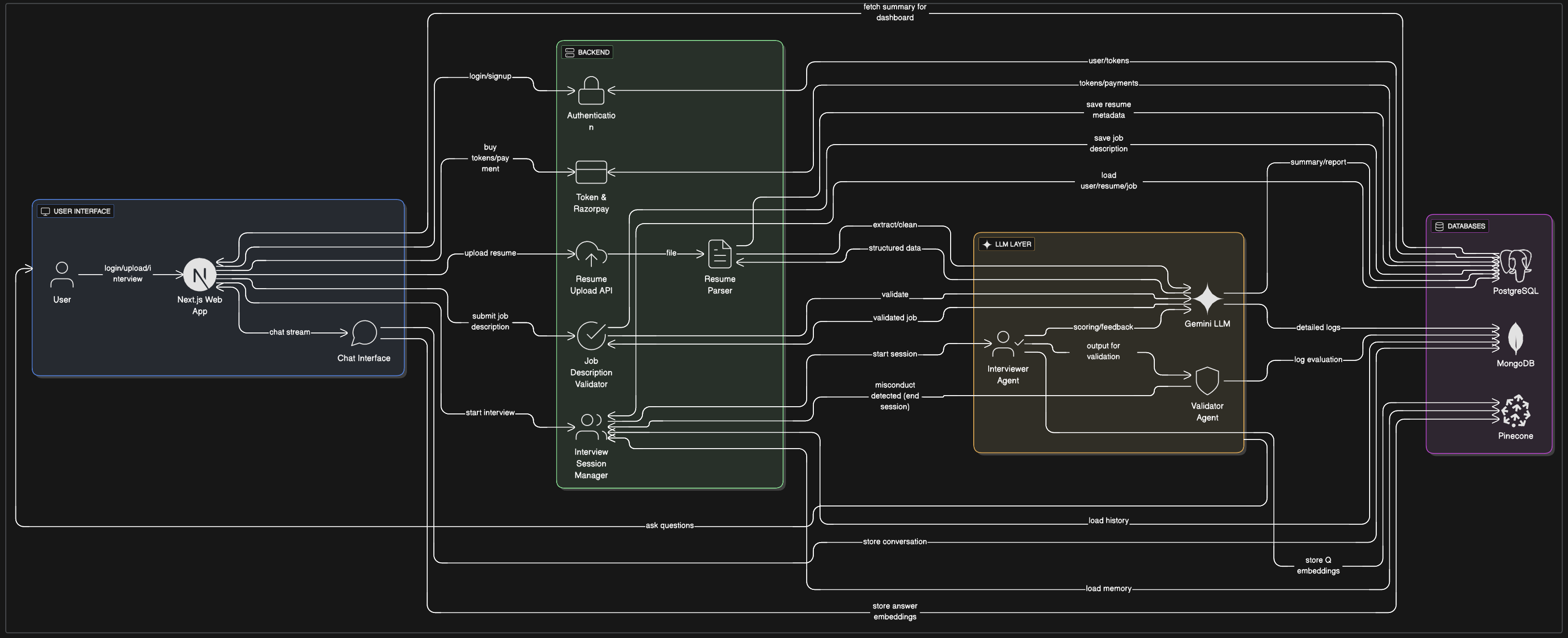Click the DATABASES group label
1568x638 pixels.
pos(1460,226)
